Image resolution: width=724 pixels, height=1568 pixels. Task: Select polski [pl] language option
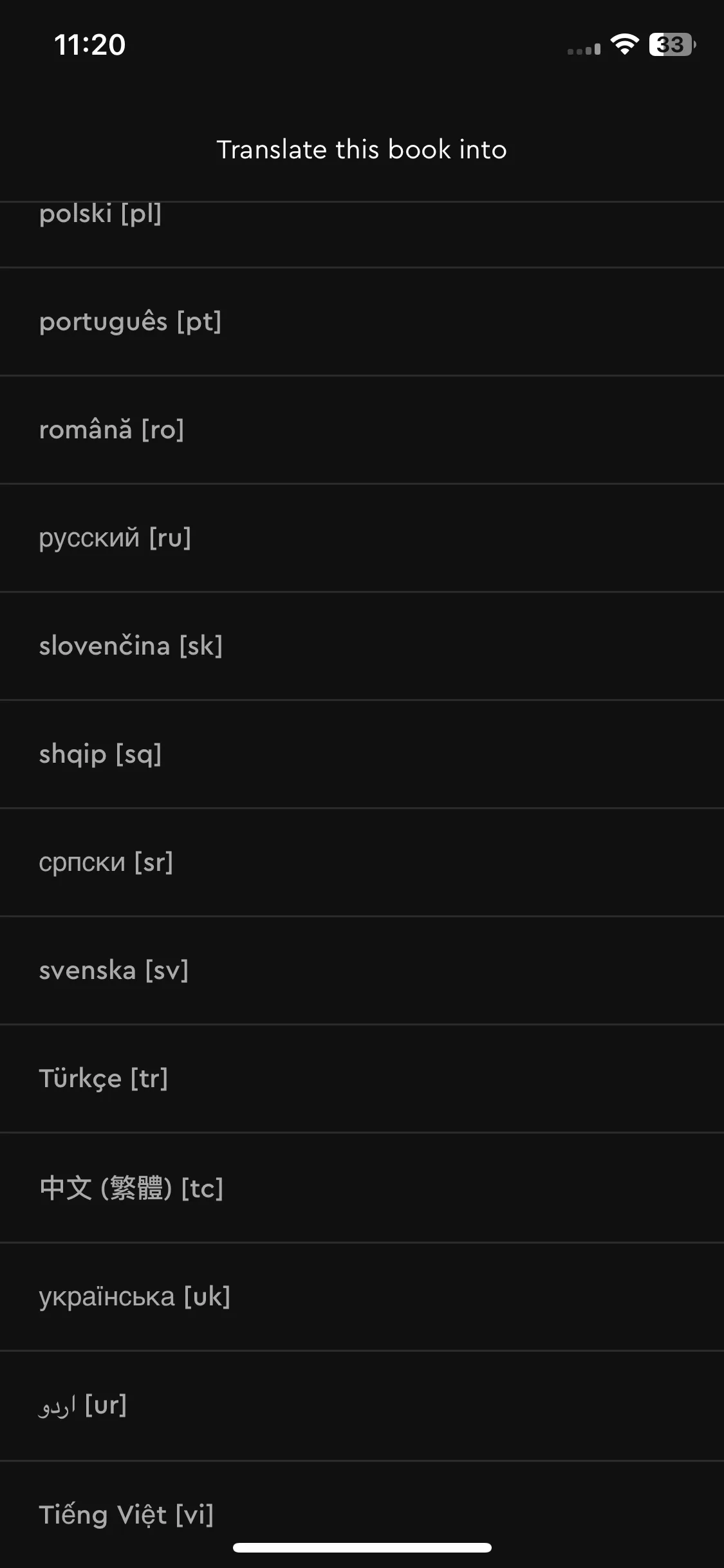(x=362, y=234)
